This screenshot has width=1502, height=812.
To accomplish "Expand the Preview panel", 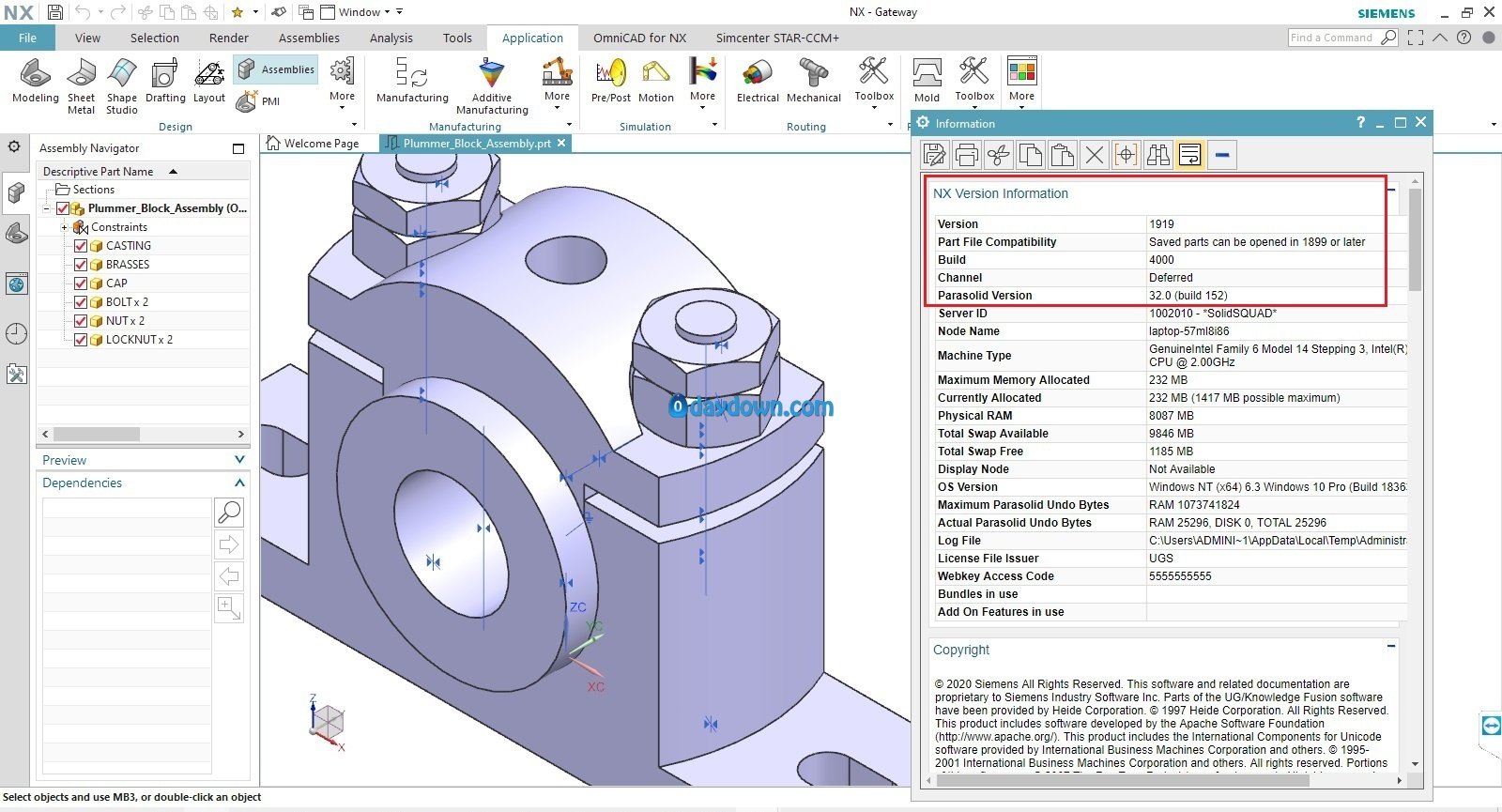I will pyautogui.click(x=239, y=460).
